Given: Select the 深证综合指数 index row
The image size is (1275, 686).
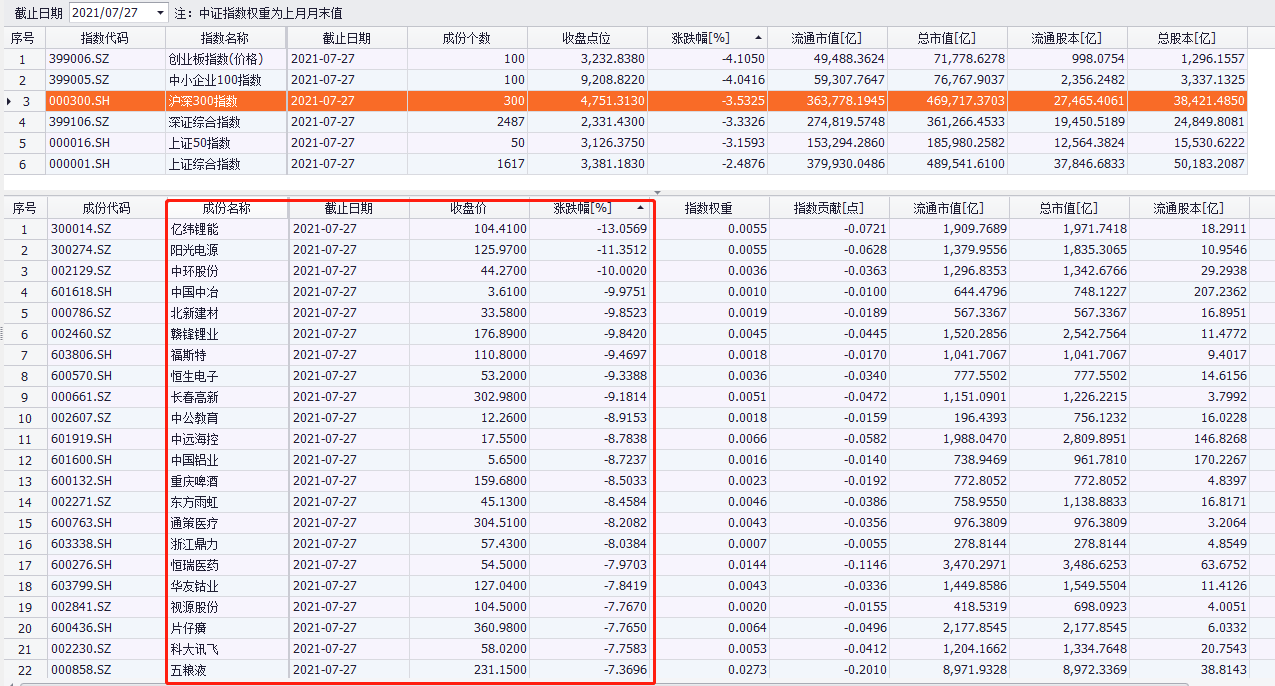Looking at the screenshot, I should [625, 122].
